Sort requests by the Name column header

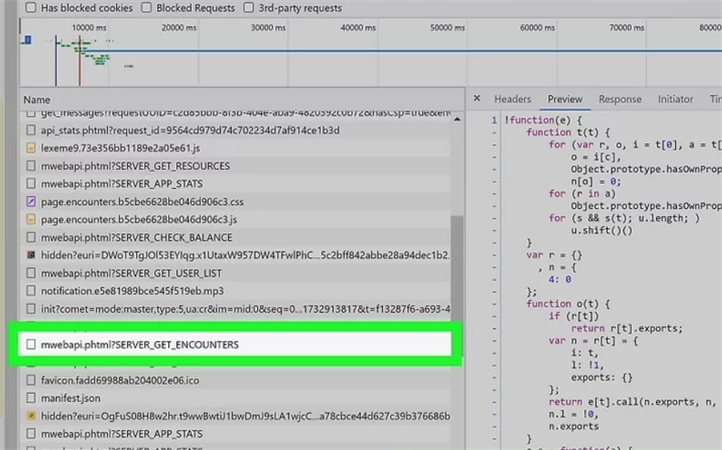(37, 100)
